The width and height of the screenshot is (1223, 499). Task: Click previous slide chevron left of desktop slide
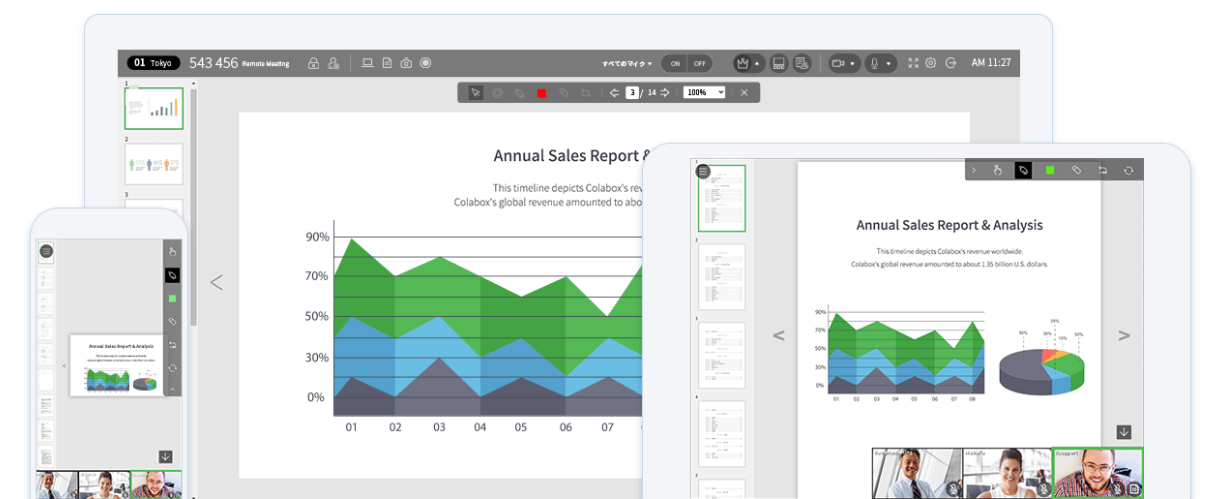(216, 282)
